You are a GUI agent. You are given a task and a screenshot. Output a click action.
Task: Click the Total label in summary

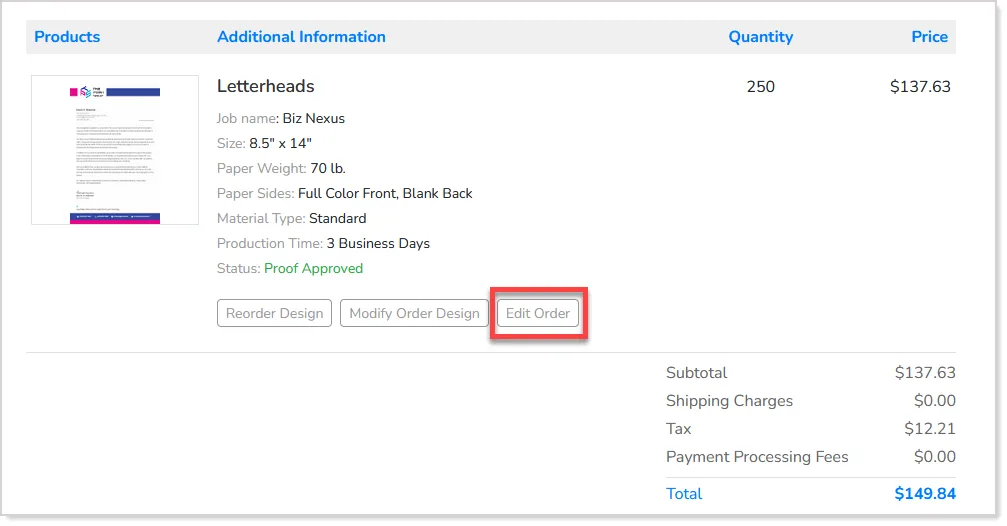(684, 494)
